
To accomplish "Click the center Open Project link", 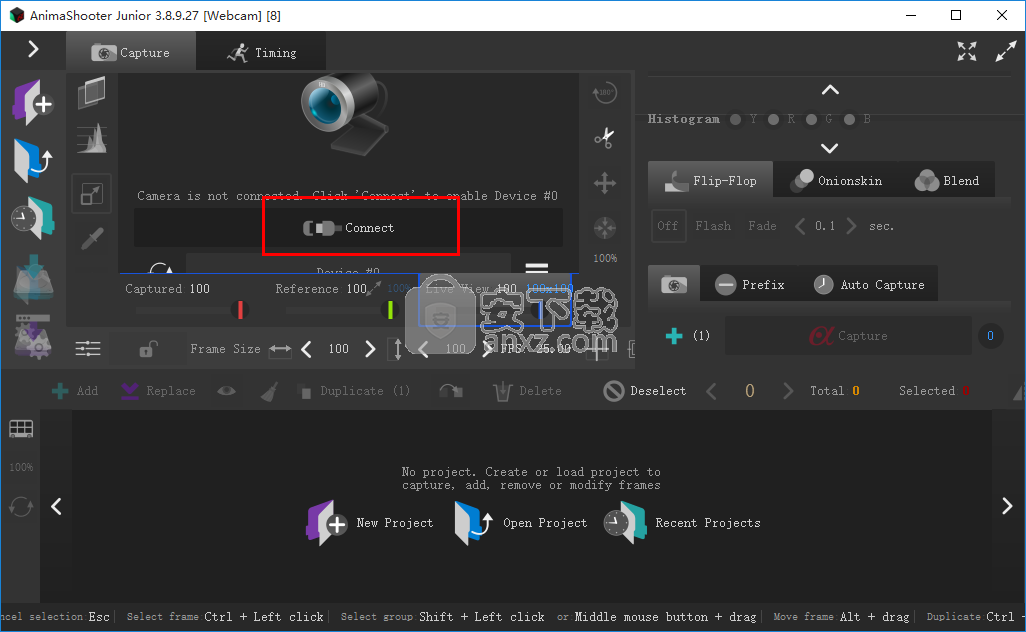I will [521, 523].
